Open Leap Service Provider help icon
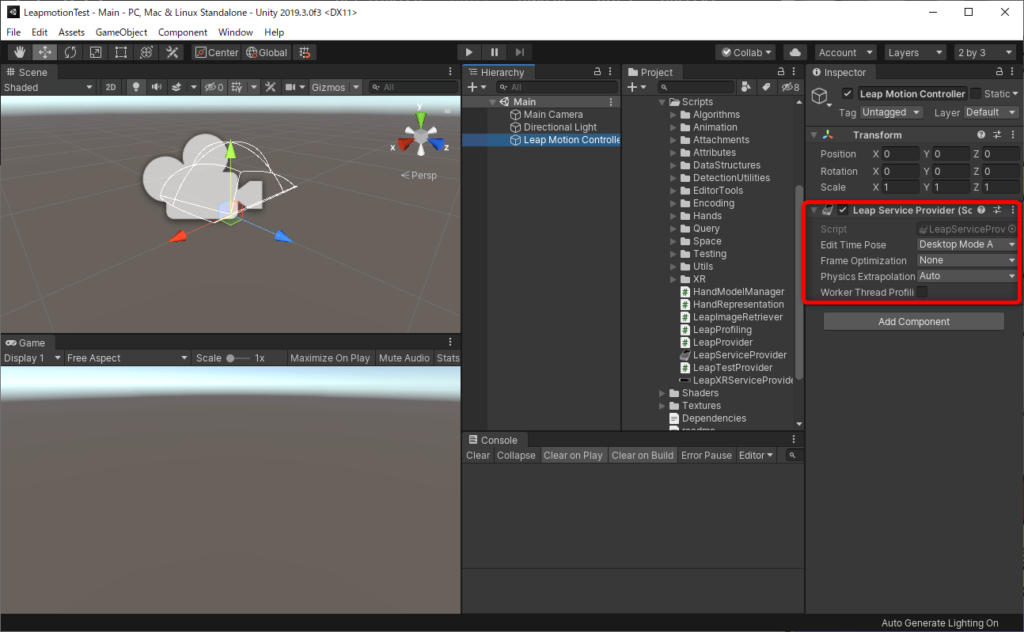1024x632 pixels. click(x=981, y=210)
